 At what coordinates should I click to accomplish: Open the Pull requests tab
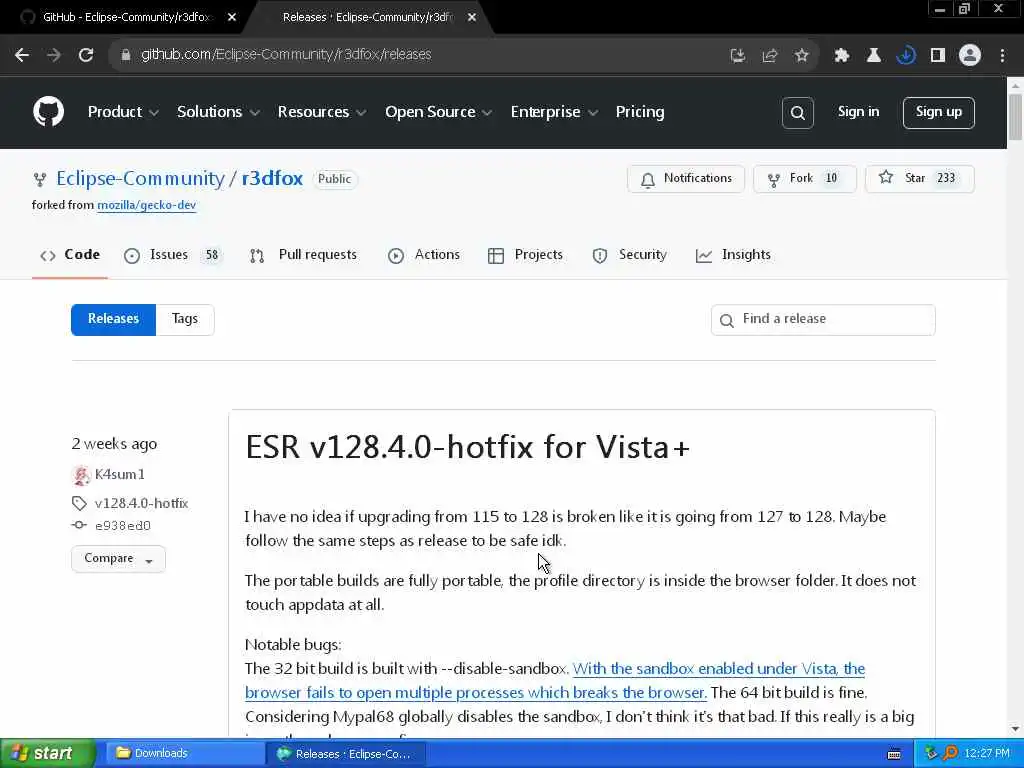coord(303,255)
